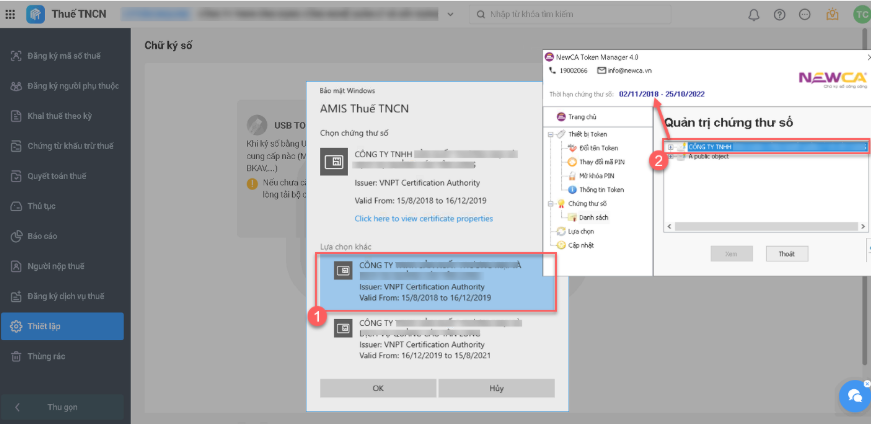The width and height of the screenshot is (871, 424).
Task: Click NewCA certificate list horizontal scrollbar
Action: (x=766, y=227)
